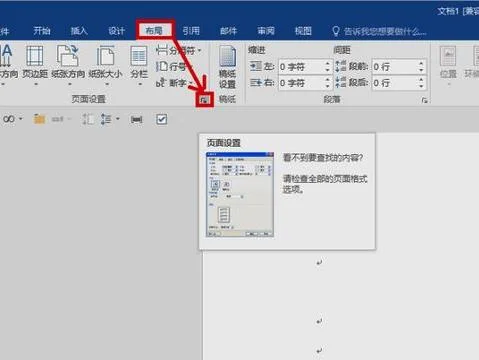This screenshot has height=360, width=479.
Task: Click the 告诉我您想要做什么 search box
Action: [385, 32]
